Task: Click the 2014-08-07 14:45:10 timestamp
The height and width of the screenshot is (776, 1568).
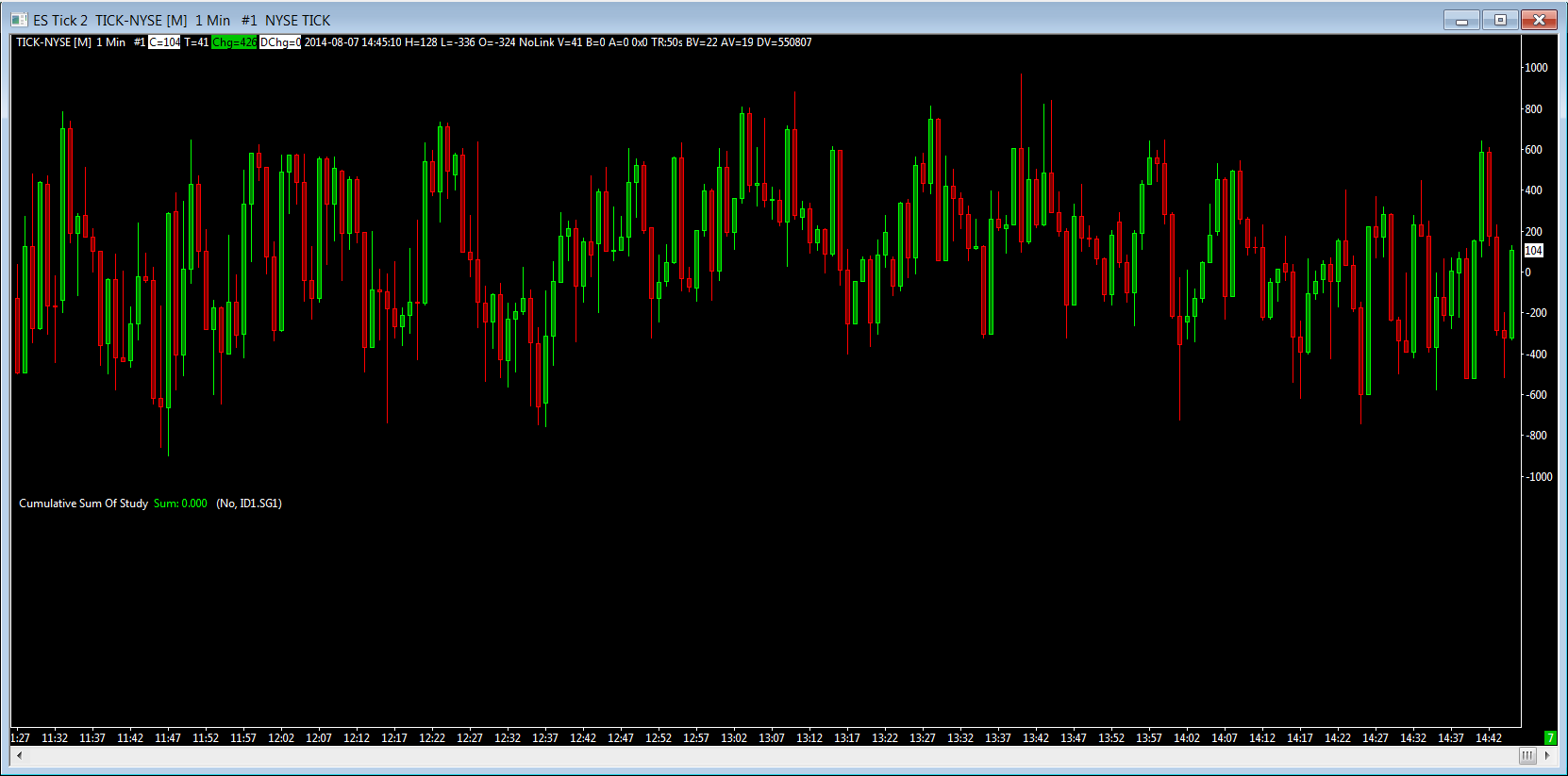Action: click(x=353, y=42)
